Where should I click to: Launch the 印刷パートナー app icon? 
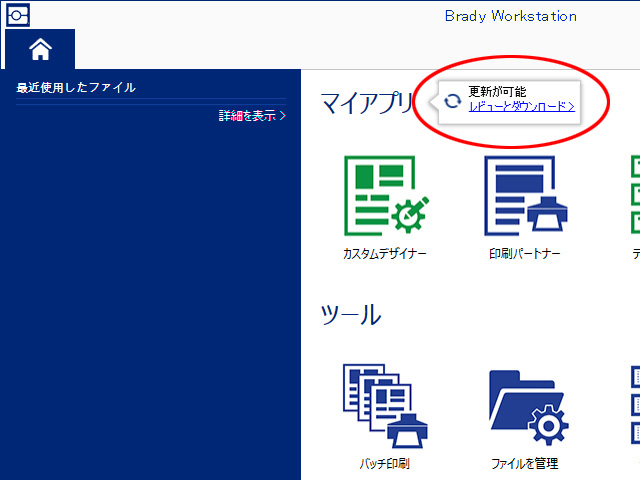tap(525, 196)
